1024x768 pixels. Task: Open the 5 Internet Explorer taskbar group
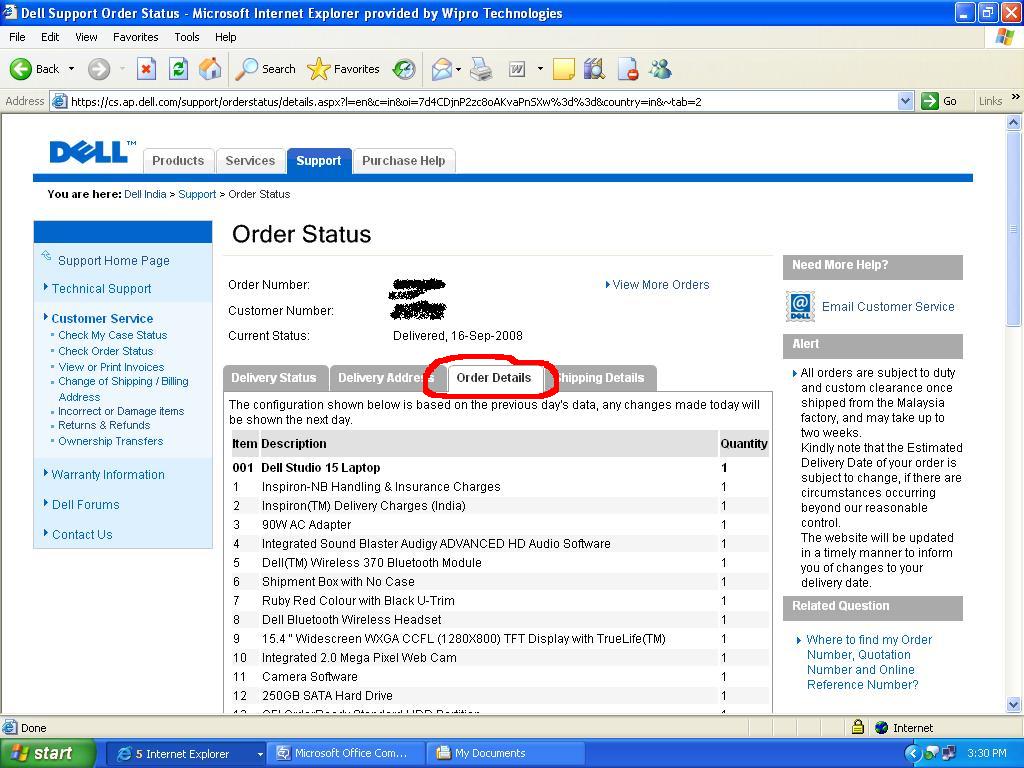click(x=185, y=754)
